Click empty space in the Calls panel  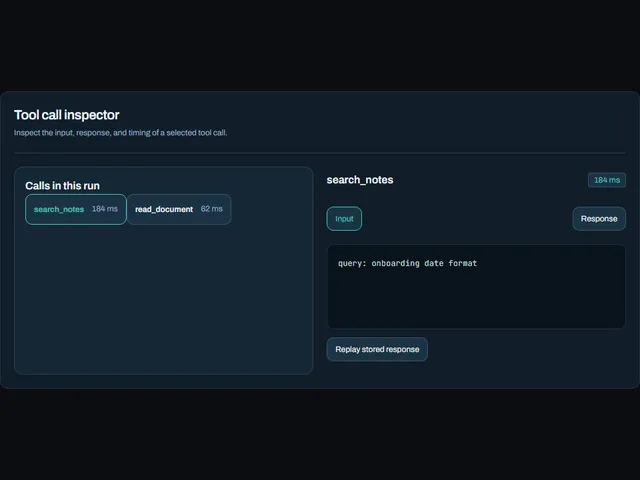click(x=163, y=302)
